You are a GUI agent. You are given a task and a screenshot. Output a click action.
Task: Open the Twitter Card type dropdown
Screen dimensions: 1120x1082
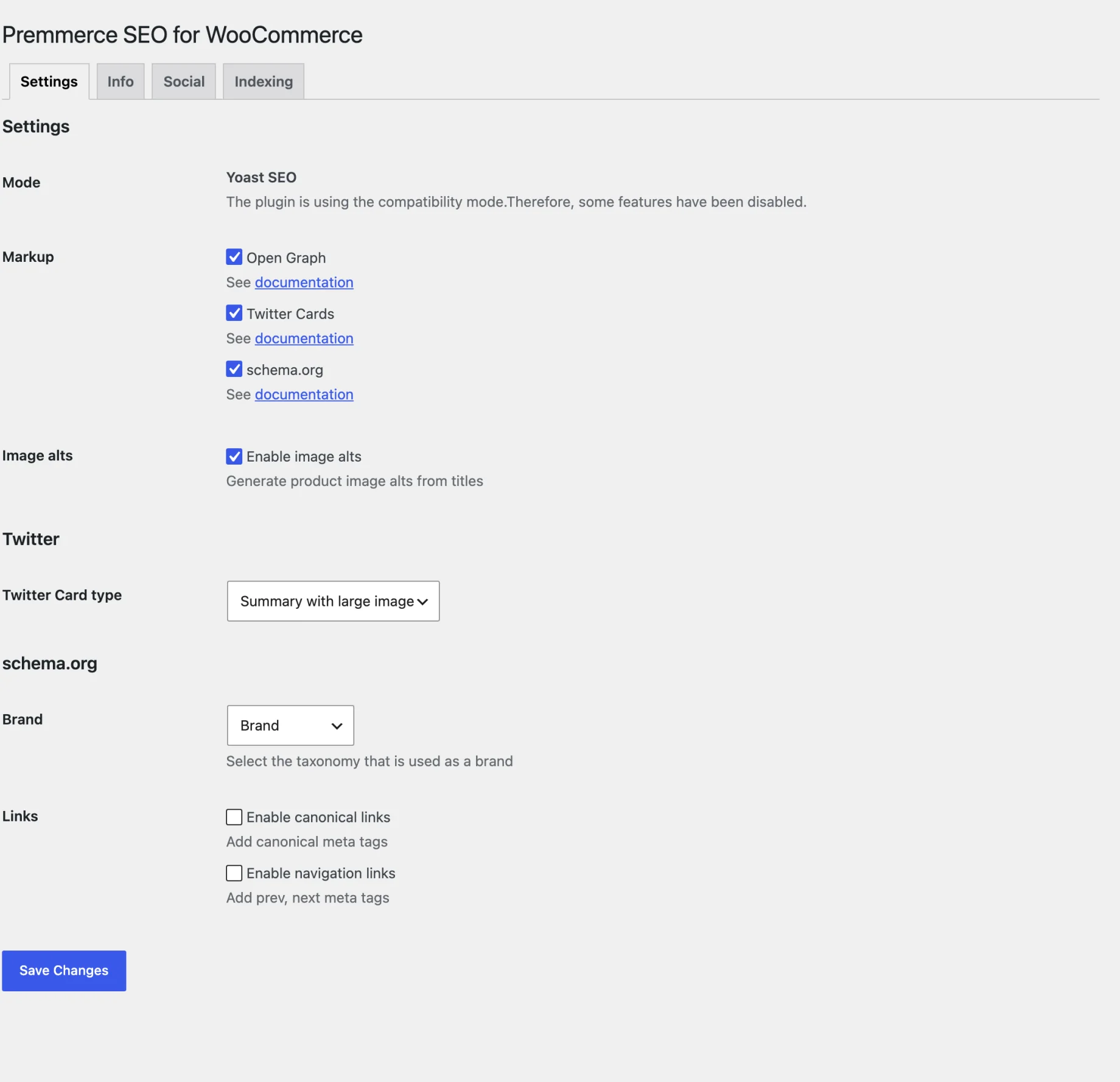(333, 601)
